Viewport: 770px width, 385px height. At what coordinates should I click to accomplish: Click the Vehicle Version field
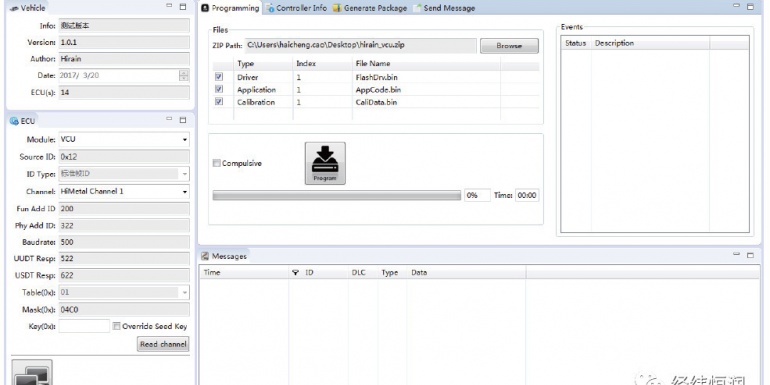click(124, 42)
